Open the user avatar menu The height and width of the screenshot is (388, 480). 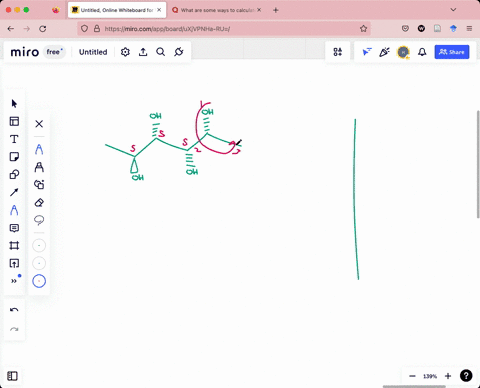click(403, 52)
